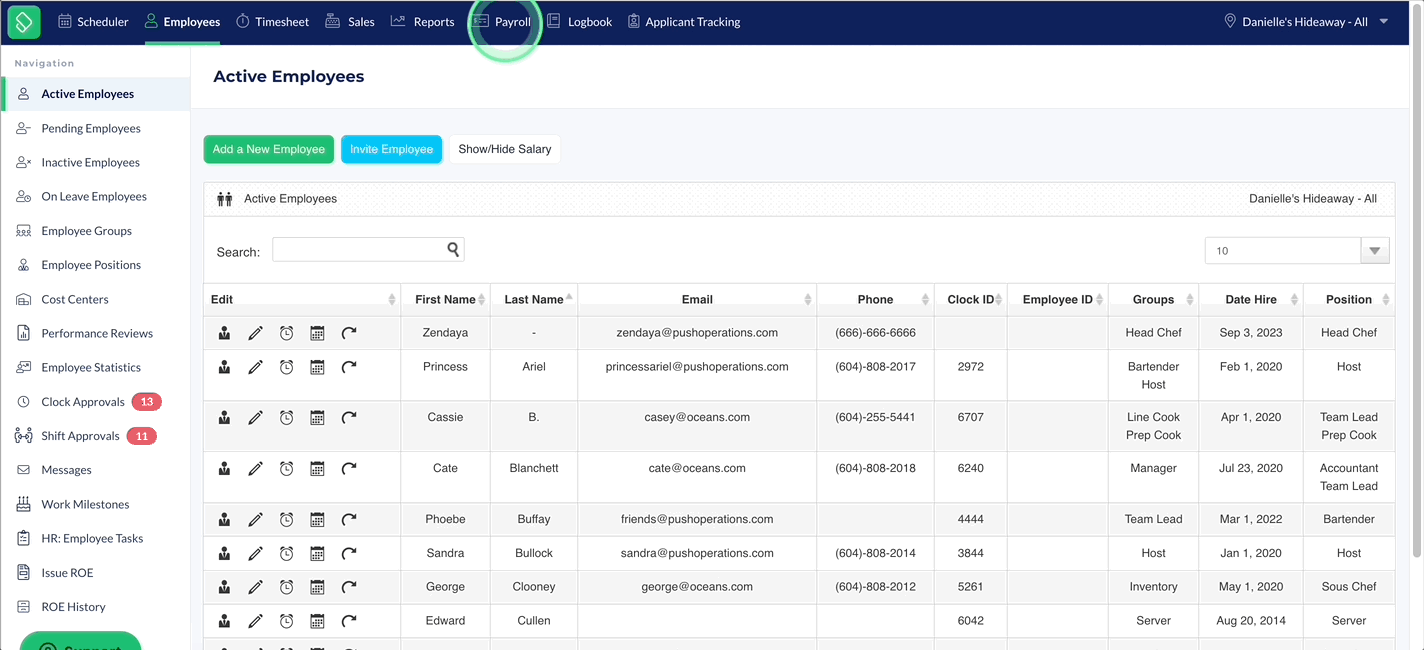Open the profile icon in Zendaya's row
Viewport: 1424px width, 650px height.
tap(225, 333)
